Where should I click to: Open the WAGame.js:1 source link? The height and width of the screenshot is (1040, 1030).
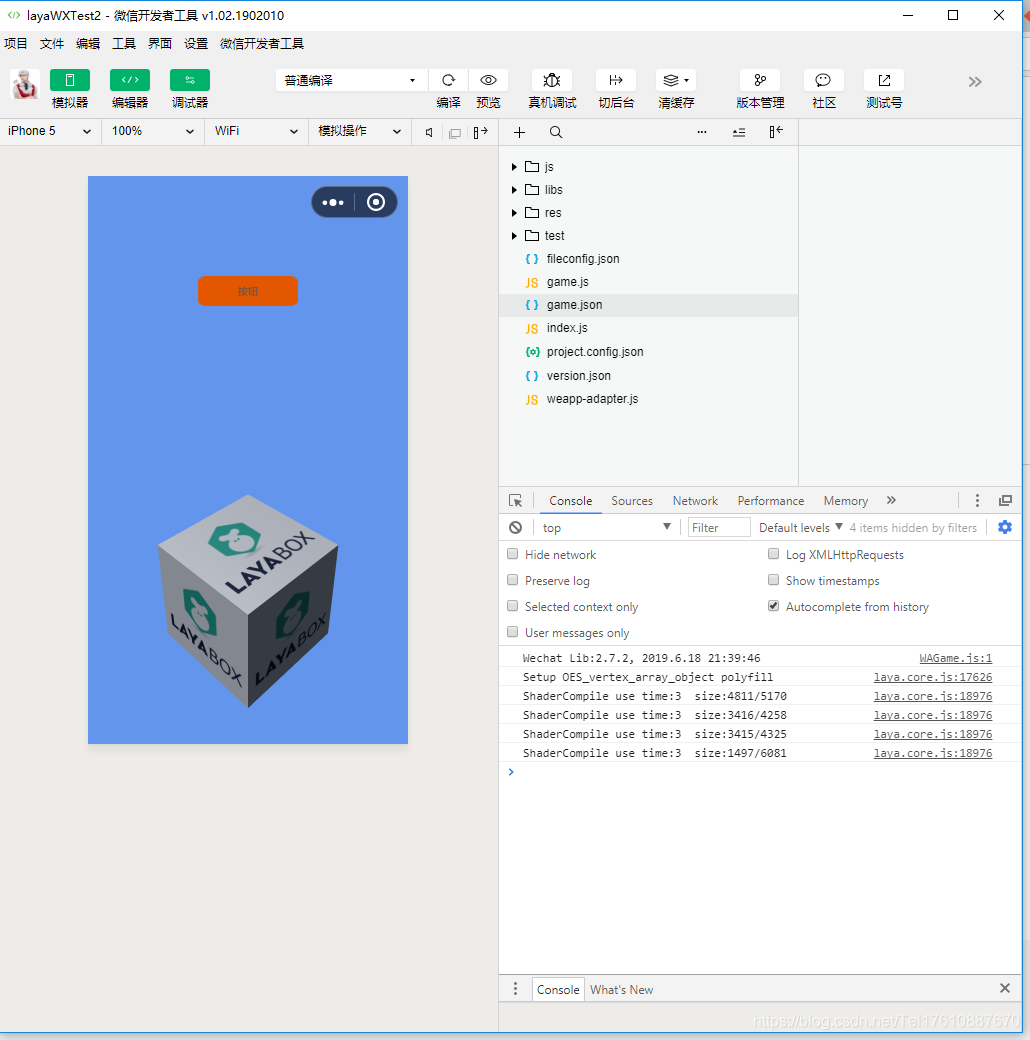[x=956, y=658]
